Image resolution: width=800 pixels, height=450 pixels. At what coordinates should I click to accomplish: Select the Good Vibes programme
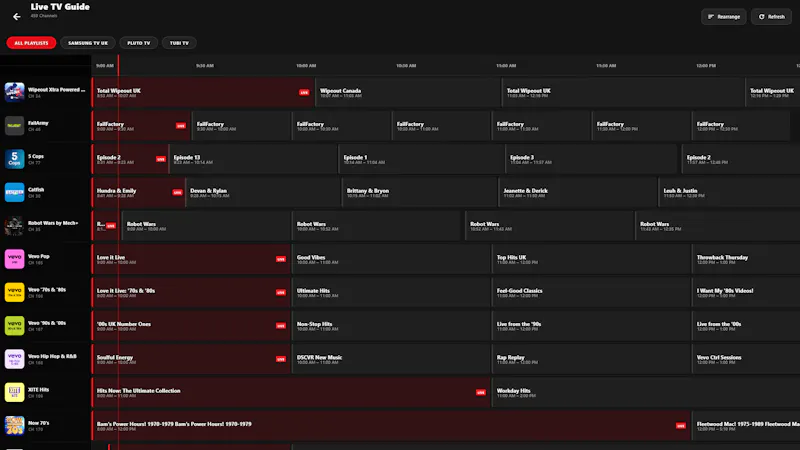[x=391, y=259]
